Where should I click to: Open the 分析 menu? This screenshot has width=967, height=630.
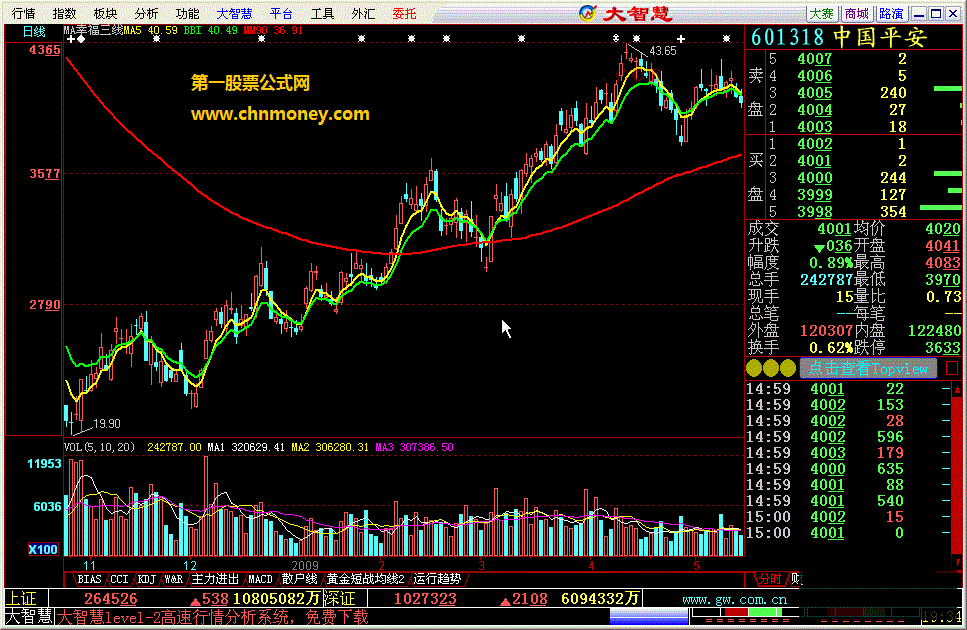tap(146, 13)
